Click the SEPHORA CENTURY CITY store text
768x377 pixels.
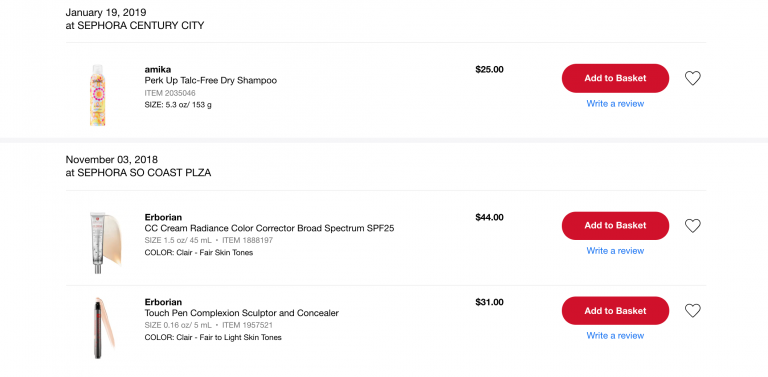141,25
